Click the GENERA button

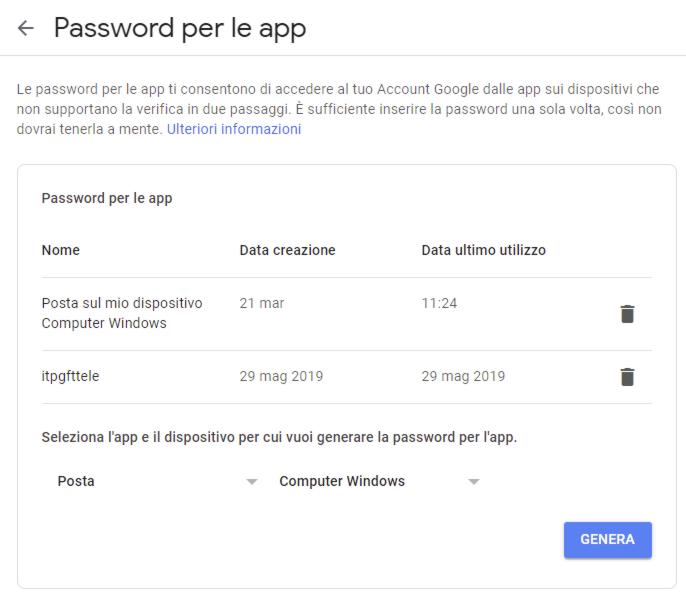pyautogui.click(x=608, y=539)
